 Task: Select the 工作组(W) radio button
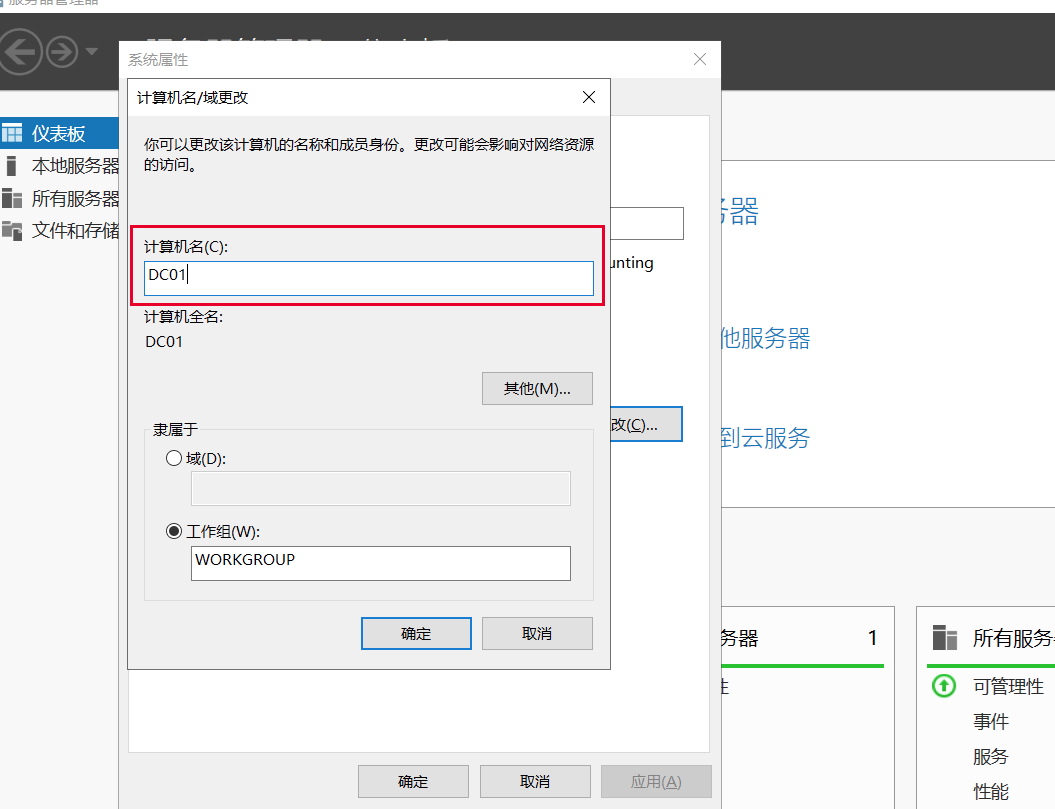point(174,532)
